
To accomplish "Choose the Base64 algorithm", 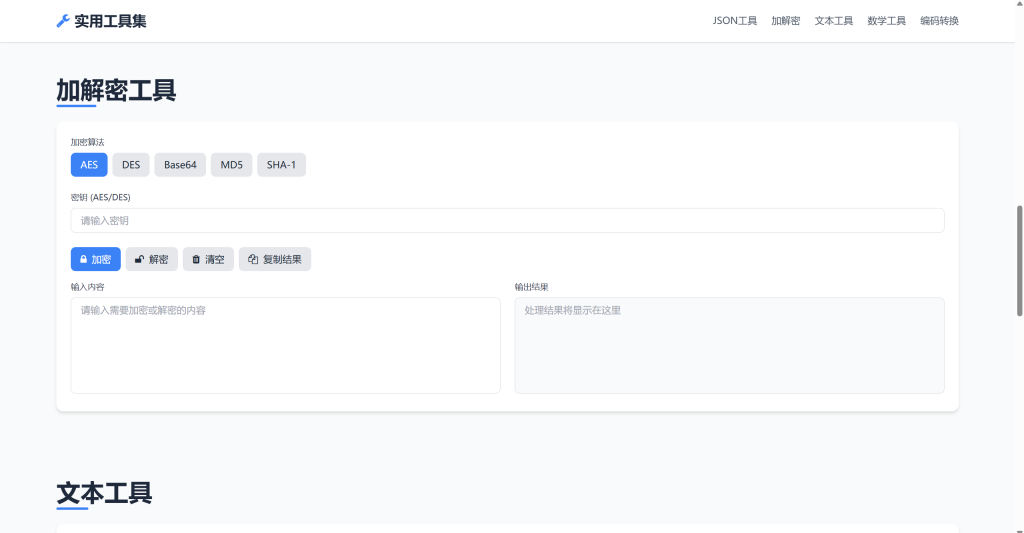I will pos(180,165).
